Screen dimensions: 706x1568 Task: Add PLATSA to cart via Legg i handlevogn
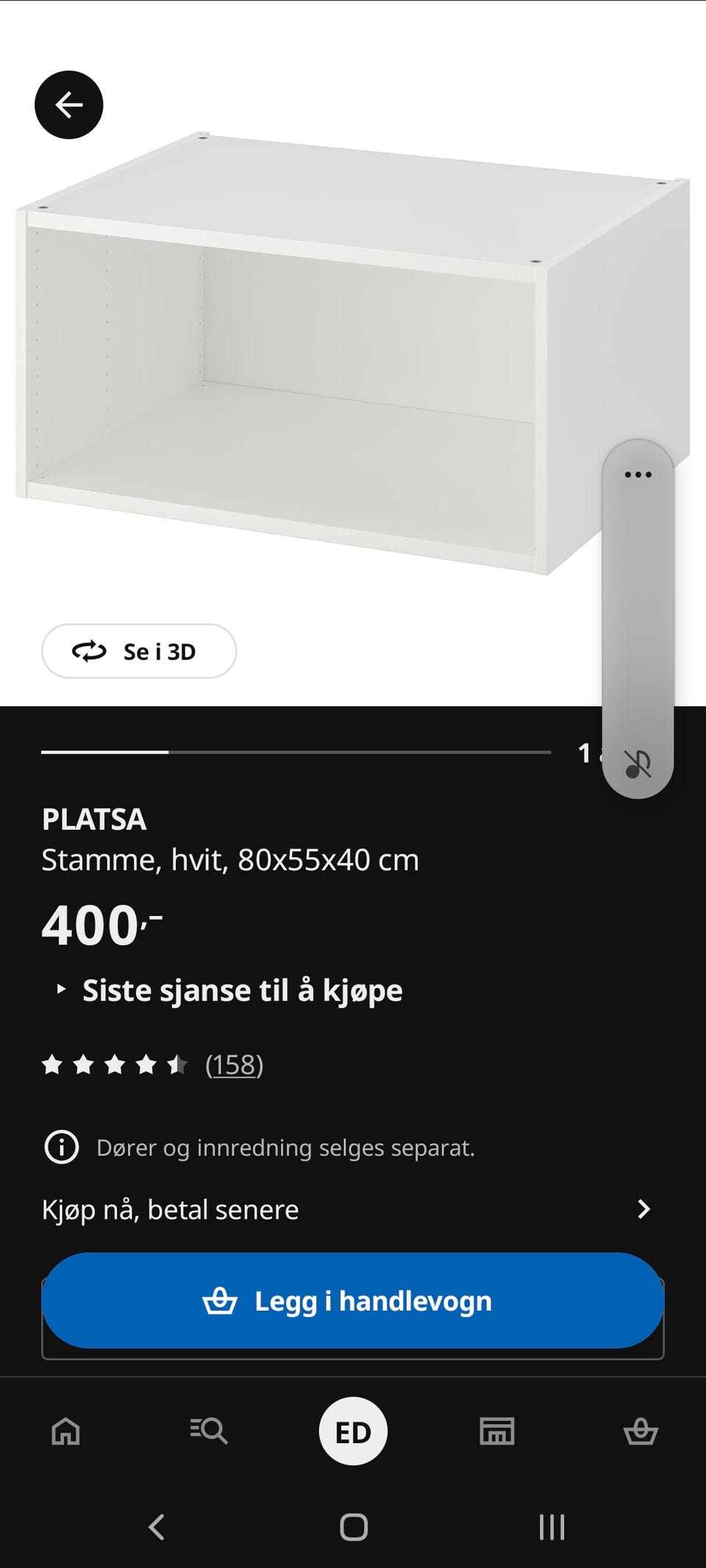coord(353,1300)
